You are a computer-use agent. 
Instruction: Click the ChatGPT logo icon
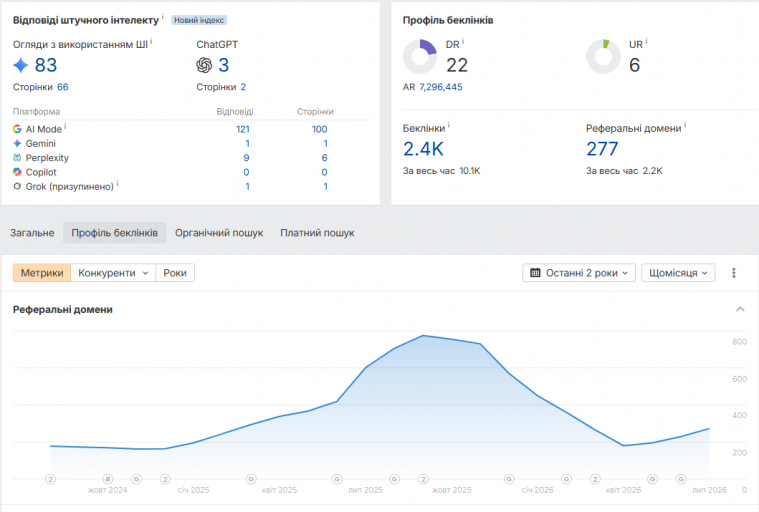click(204, 65)
